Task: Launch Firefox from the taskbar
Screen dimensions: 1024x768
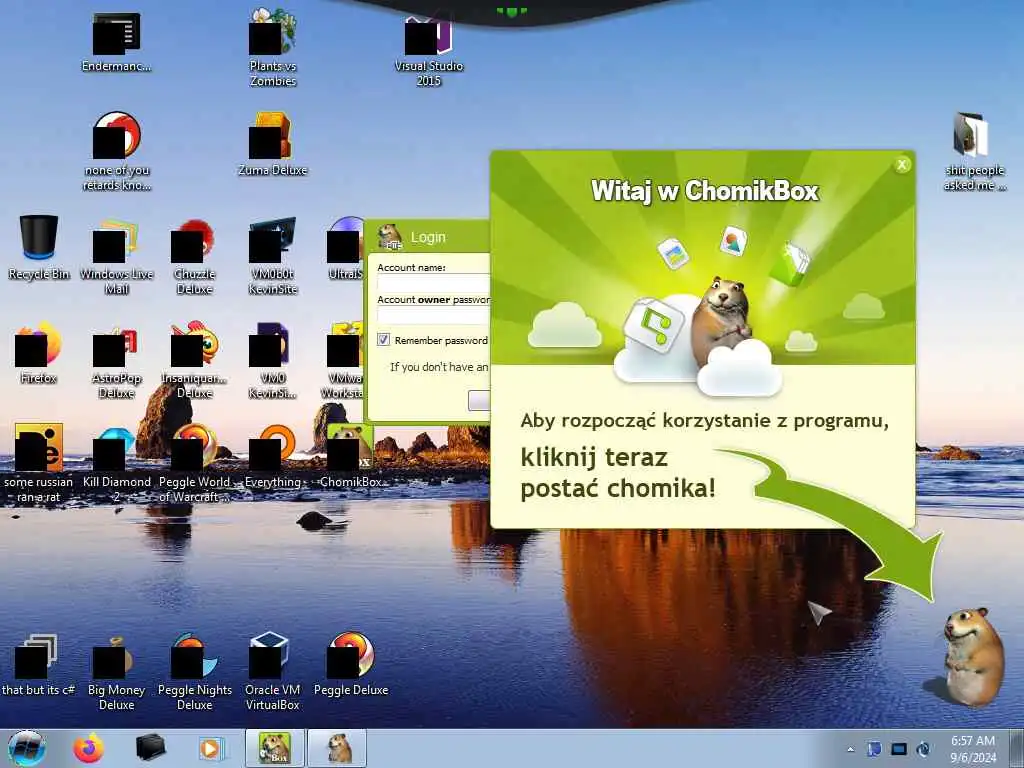Action: coord(88,748)
